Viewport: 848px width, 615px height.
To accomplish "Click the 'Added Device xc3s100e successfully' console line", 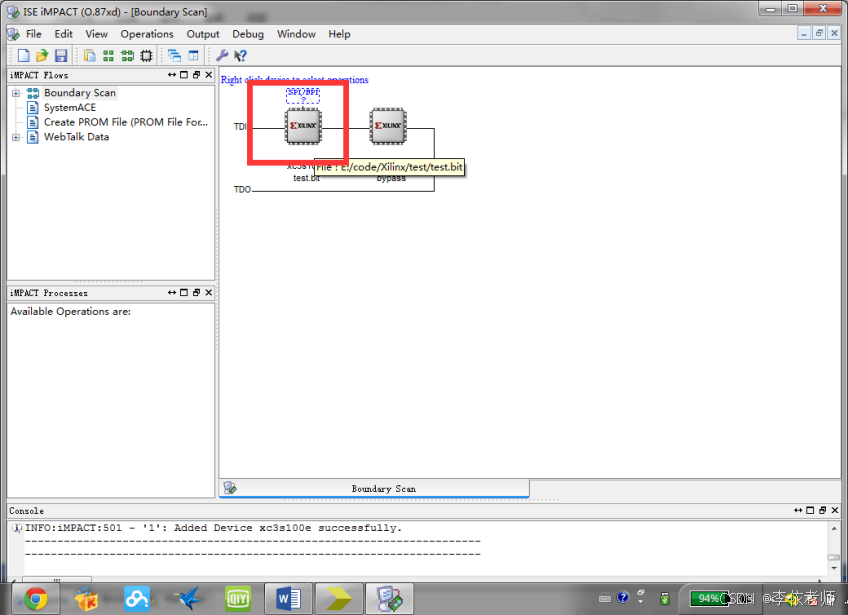I will click(x=213, y=527).
